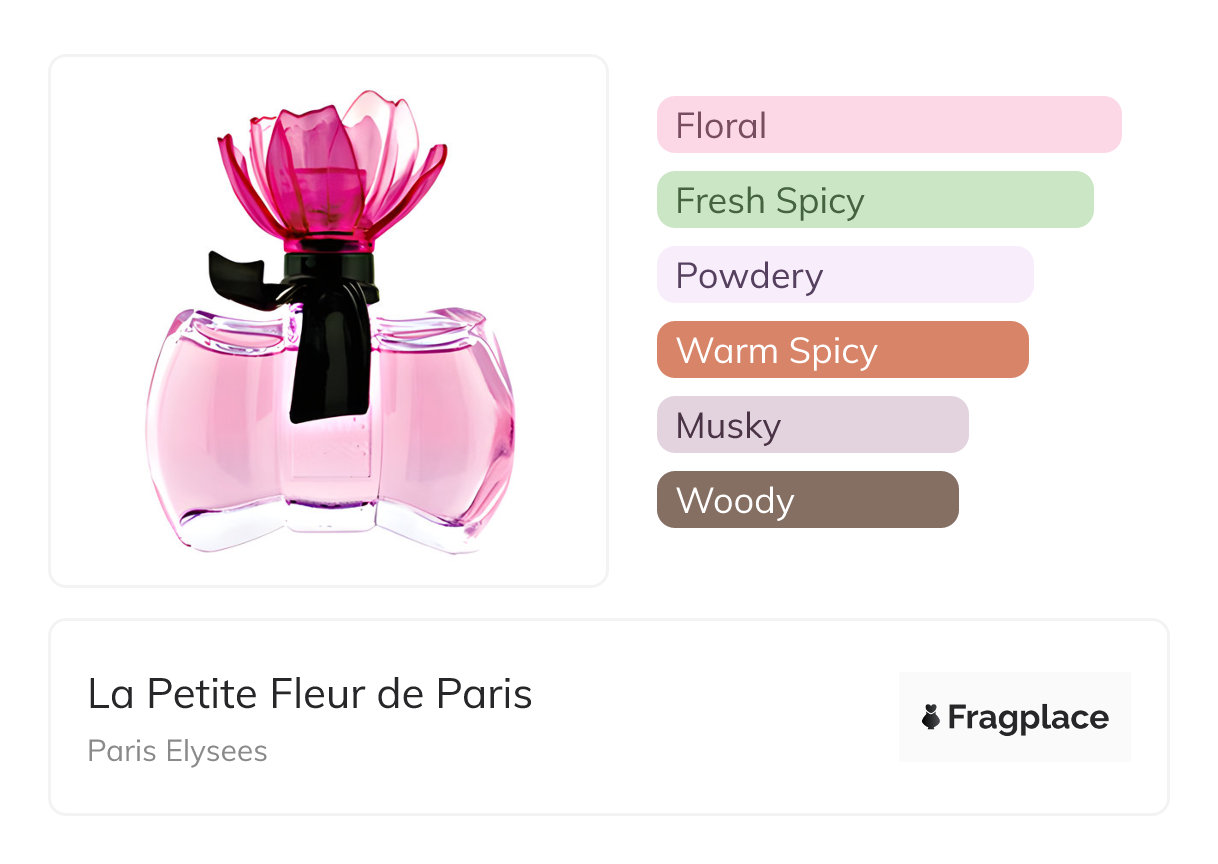
Task: Click the Musky label text
Action: [728, 426]
